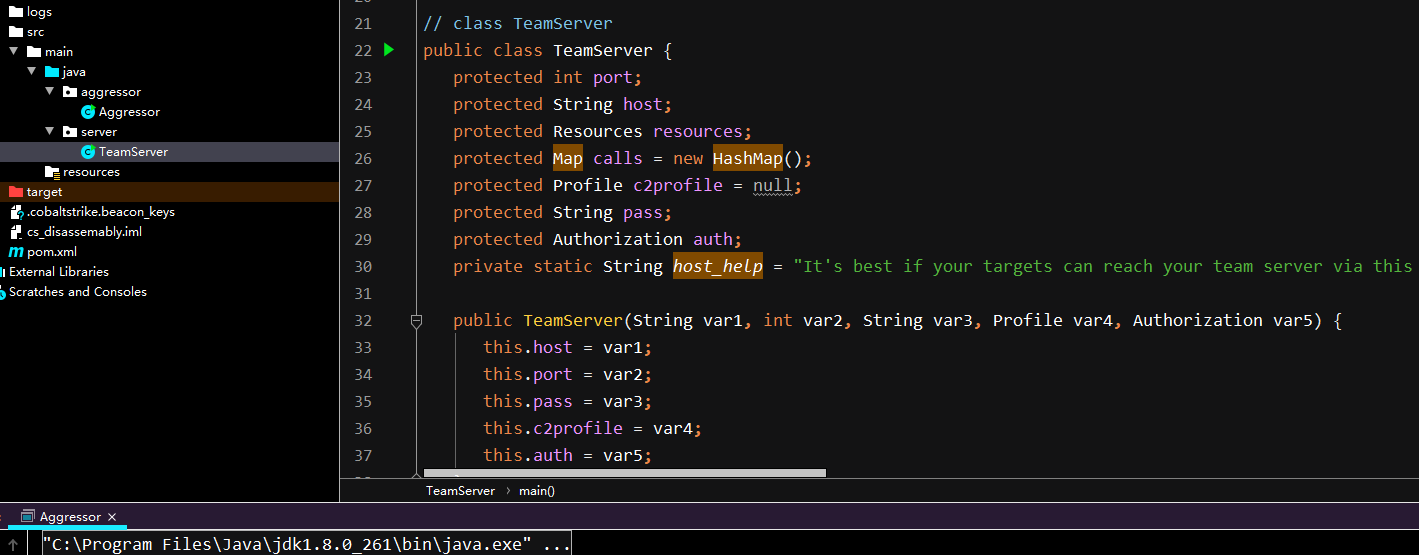Collapse the main folder in the tree
Screen dimensions: 1419x555
coord(14,52)
